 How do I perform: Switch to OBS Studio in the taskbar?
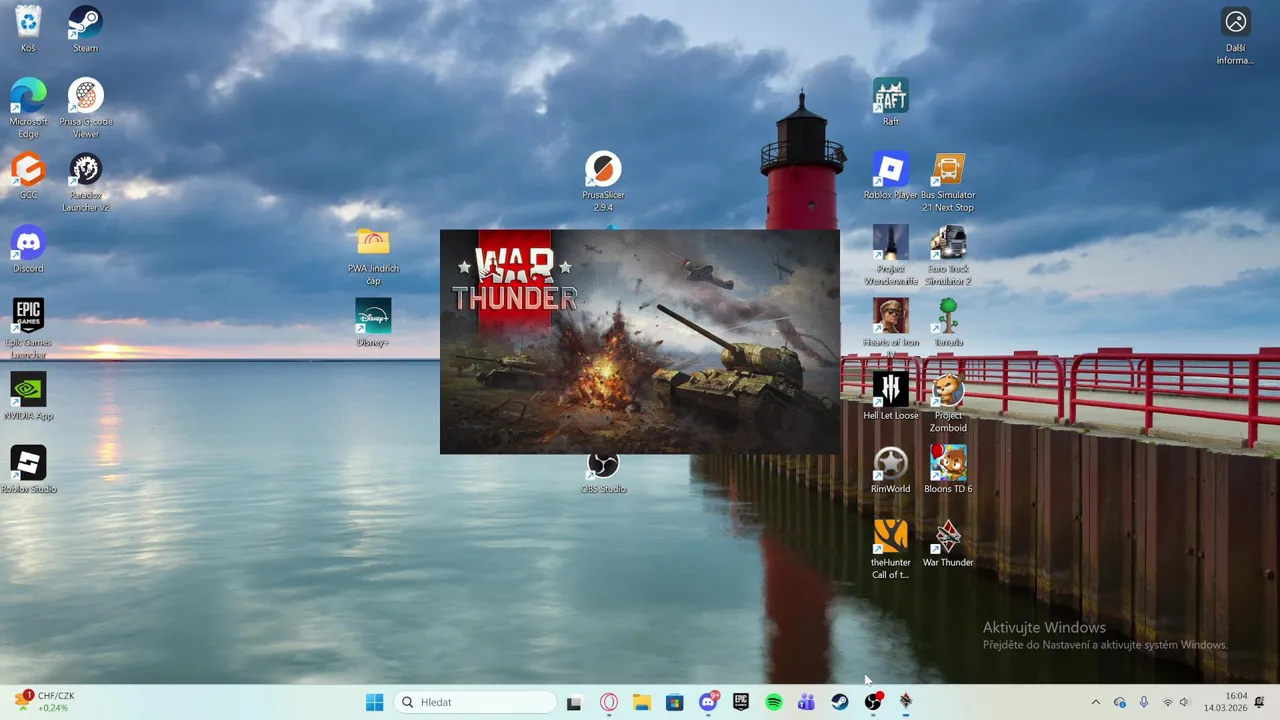click(873, 702)
